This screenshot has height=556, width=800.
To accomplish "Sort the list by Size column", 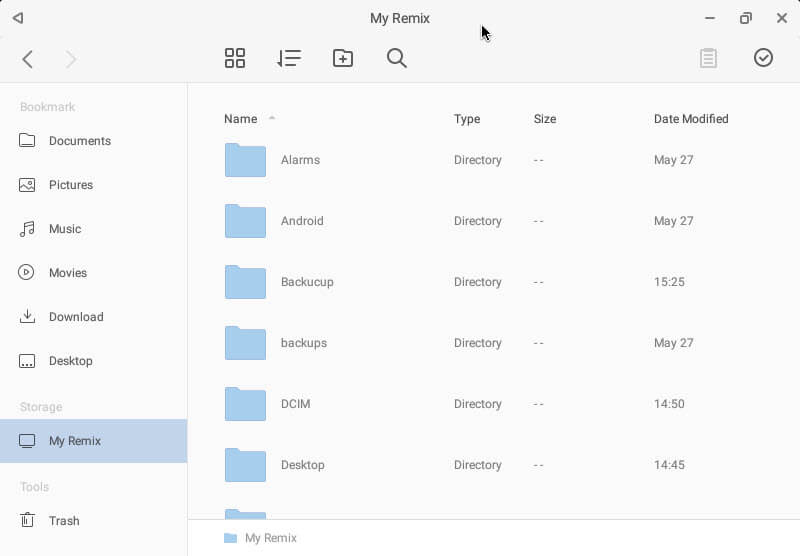I will coord(544,119).
